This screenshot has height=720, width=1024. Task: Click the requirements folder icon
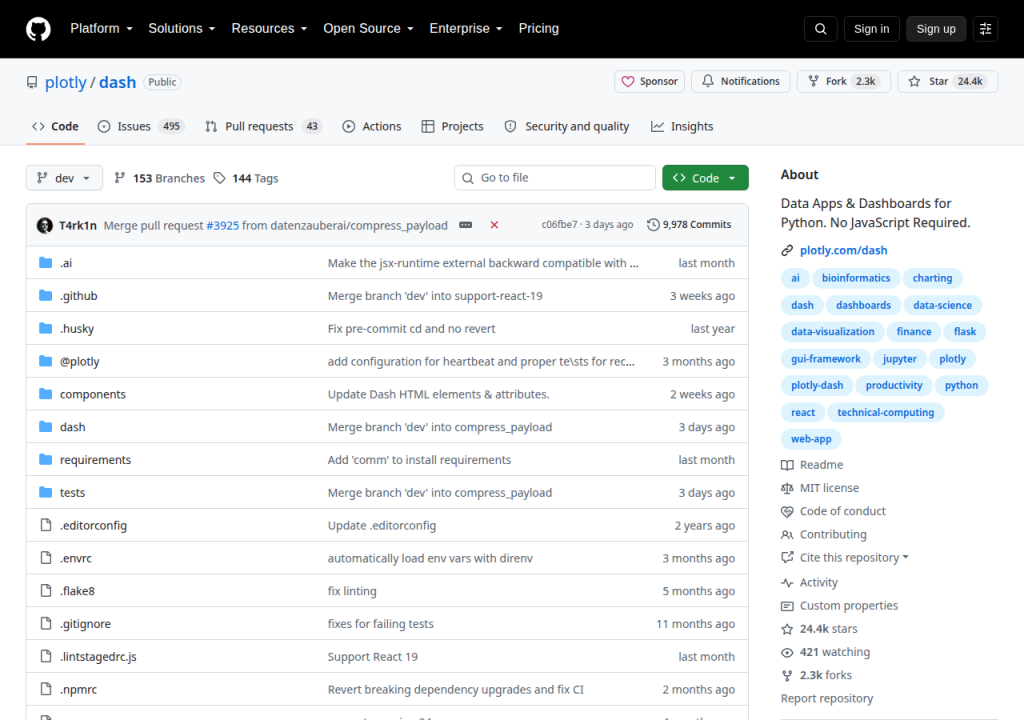coord(45,459)
